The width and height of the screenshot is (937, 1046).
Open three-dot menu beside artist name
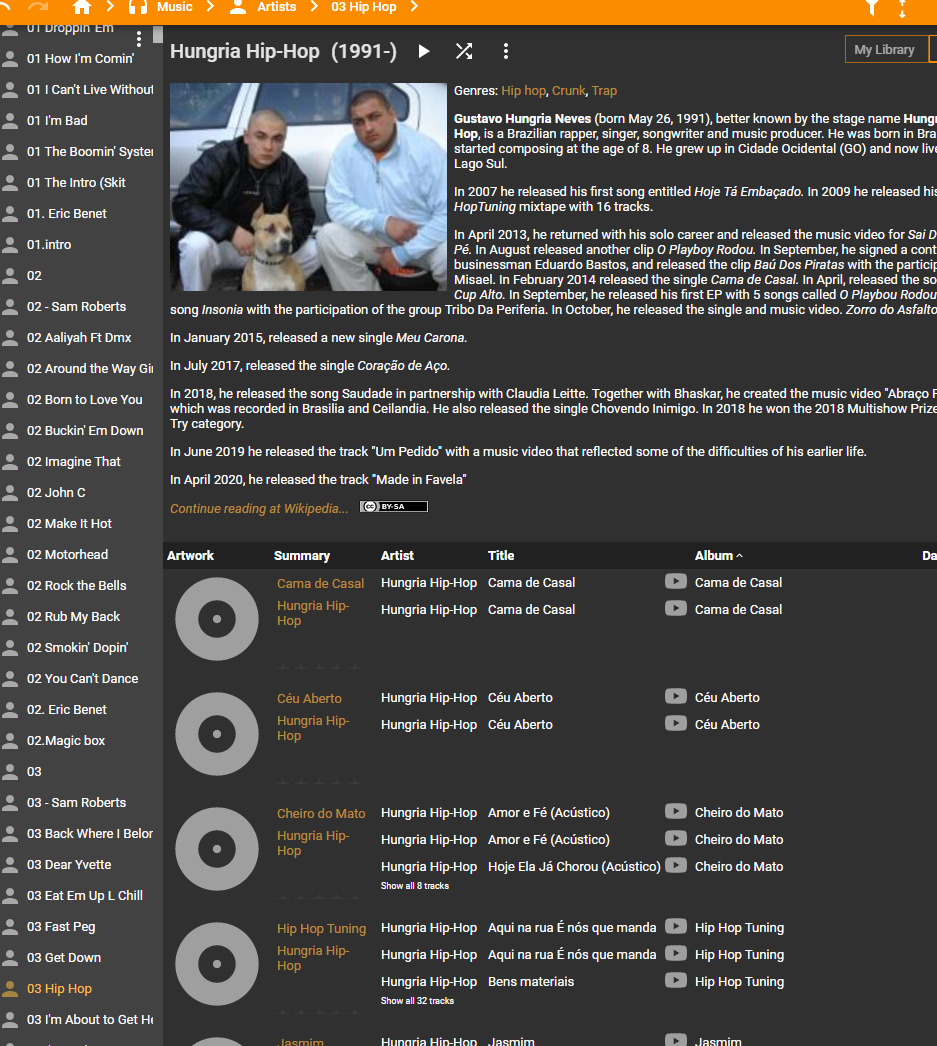click(506, 51)
